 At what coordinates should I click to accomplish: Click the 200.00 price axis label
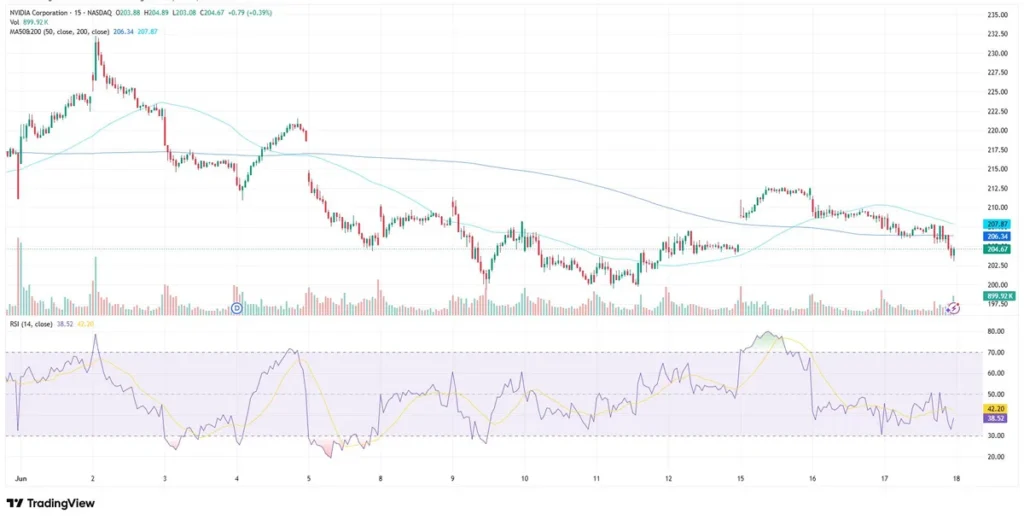pyautogui.click(x=997, y=285)
